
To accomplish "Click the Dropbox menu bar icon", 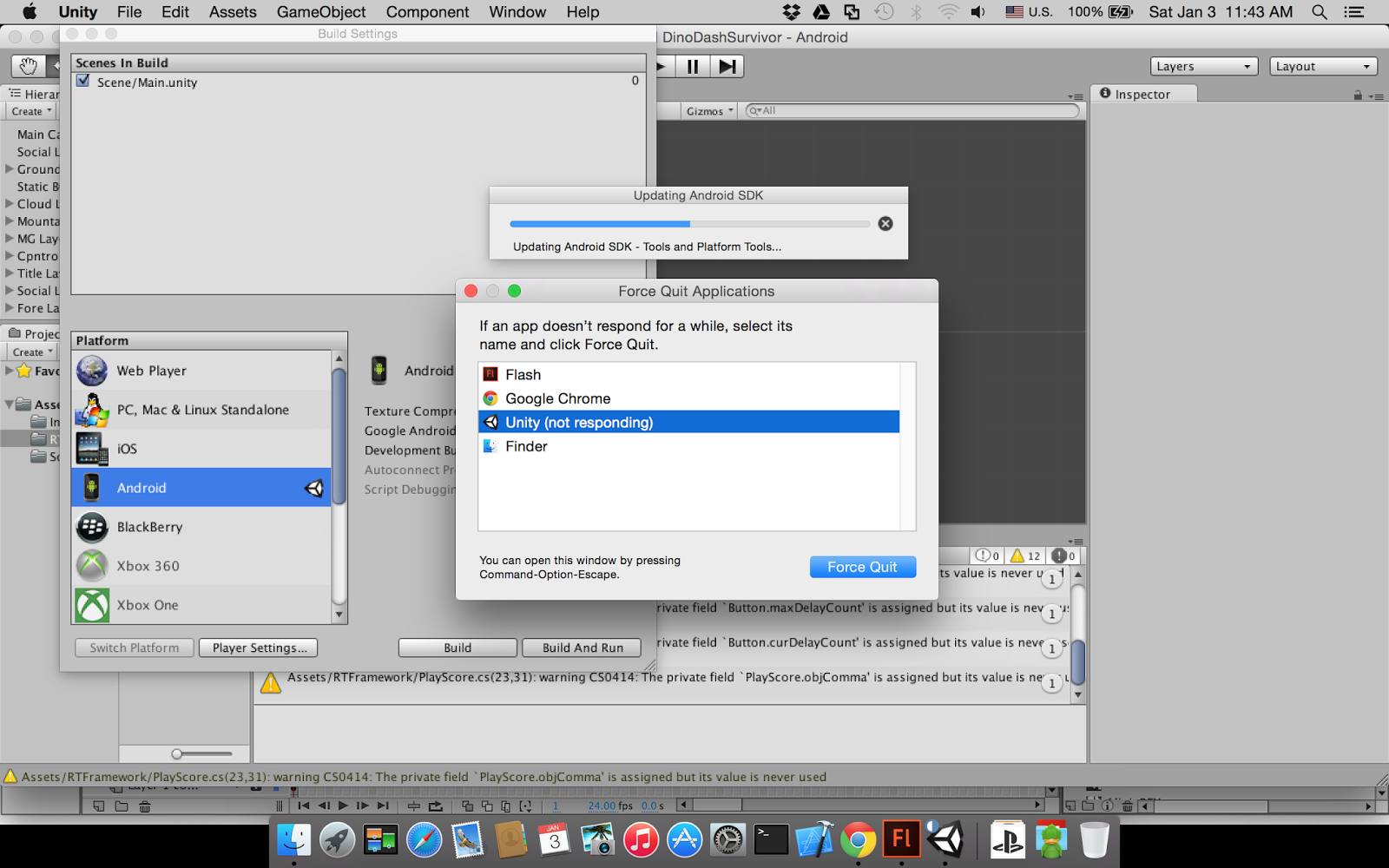I will tap(791, 12).
